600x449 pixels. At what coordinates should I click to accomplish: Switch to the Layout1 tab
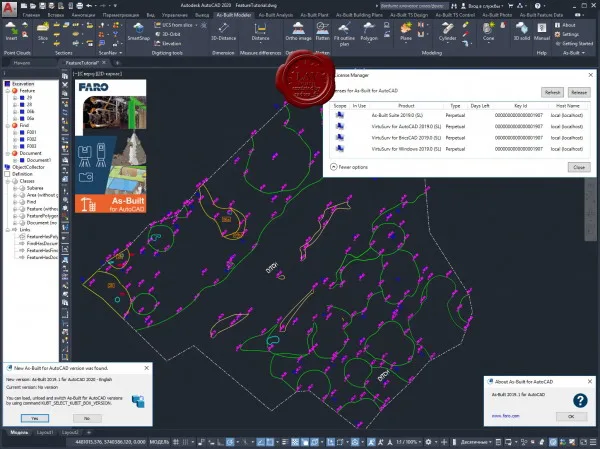click(x=45, y=433)
